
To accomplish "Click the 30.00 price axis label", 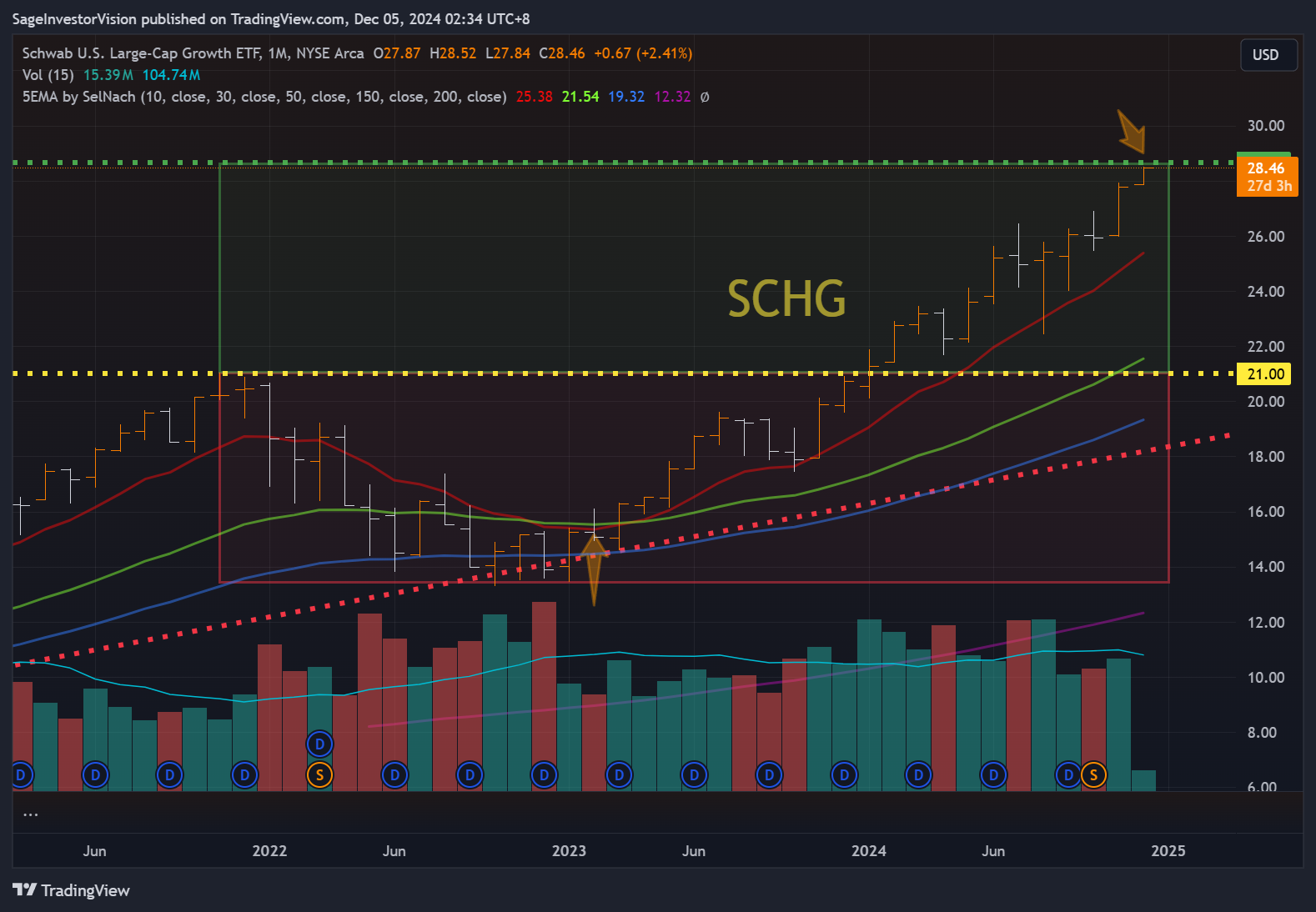I will pos(1265,126).
